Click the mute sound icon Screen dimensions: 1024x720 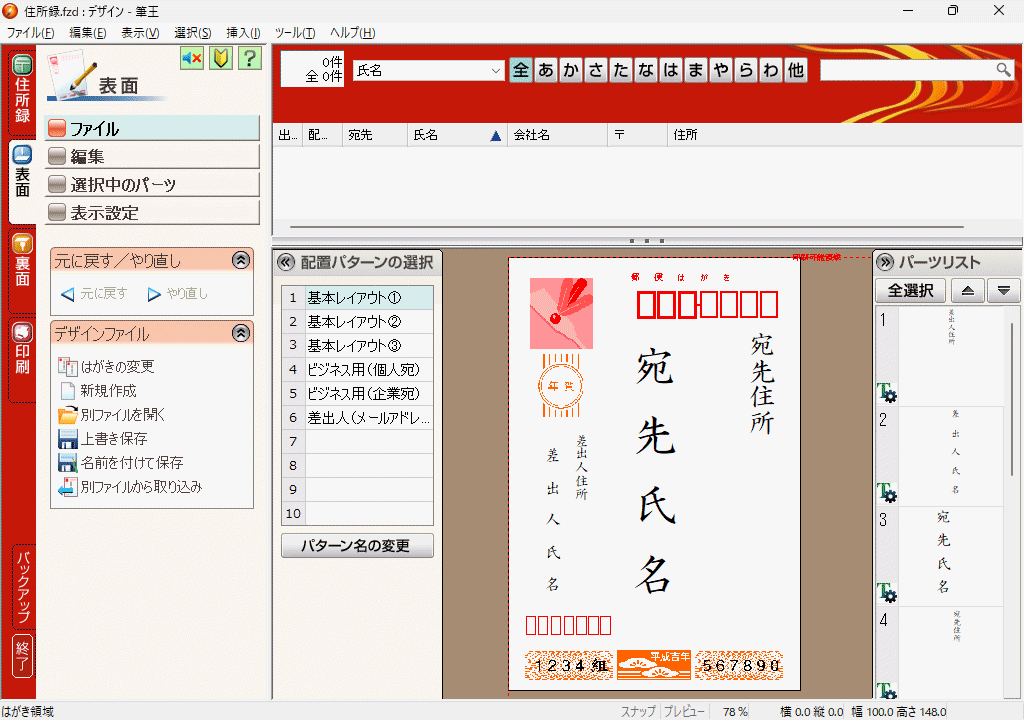click(192, 59)
